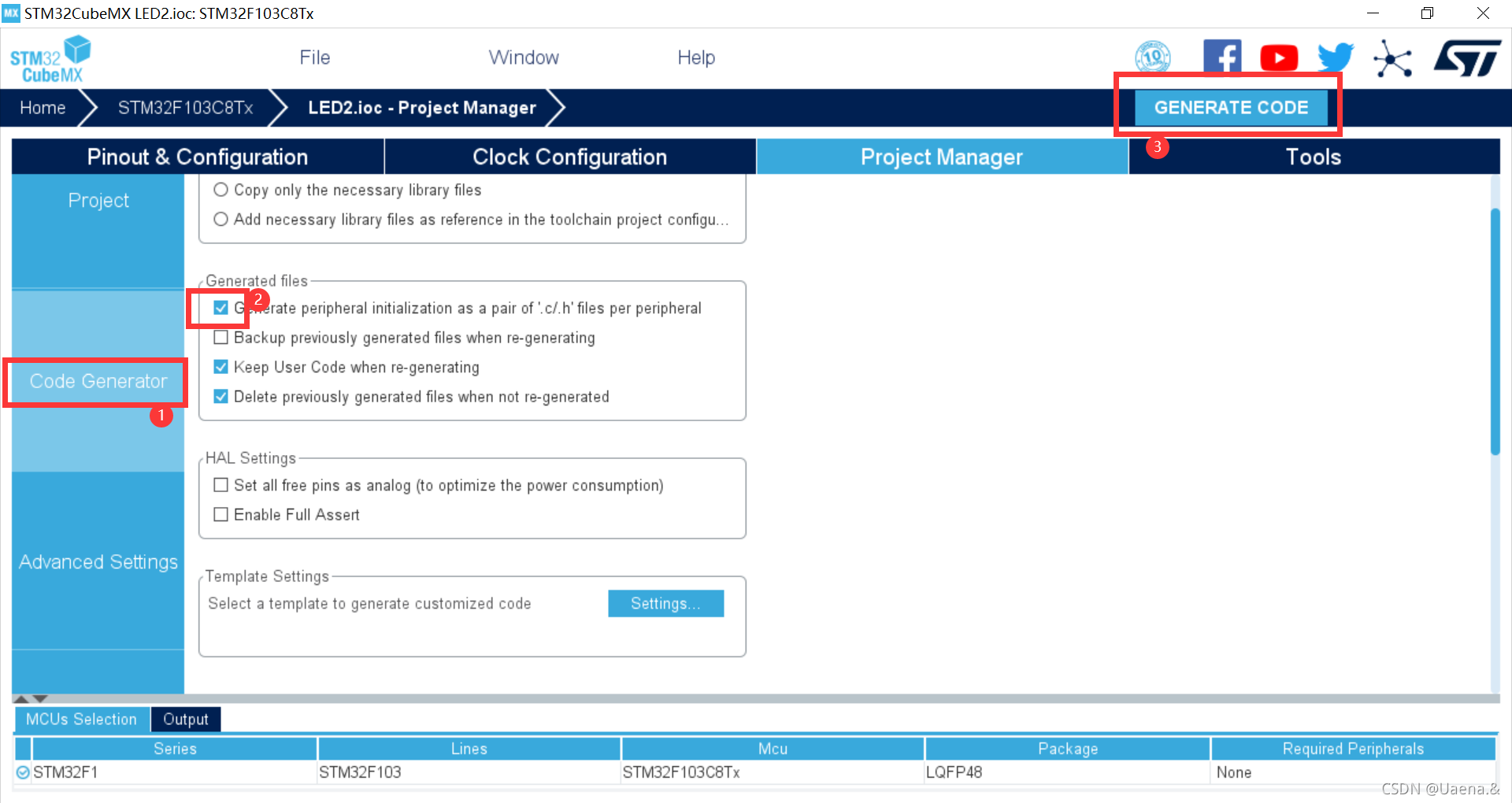This screenshot has height=803, width=1512.
Task: Go to STM32F103C8Tx breadcrumb
Action: click(x=185, y=108)
